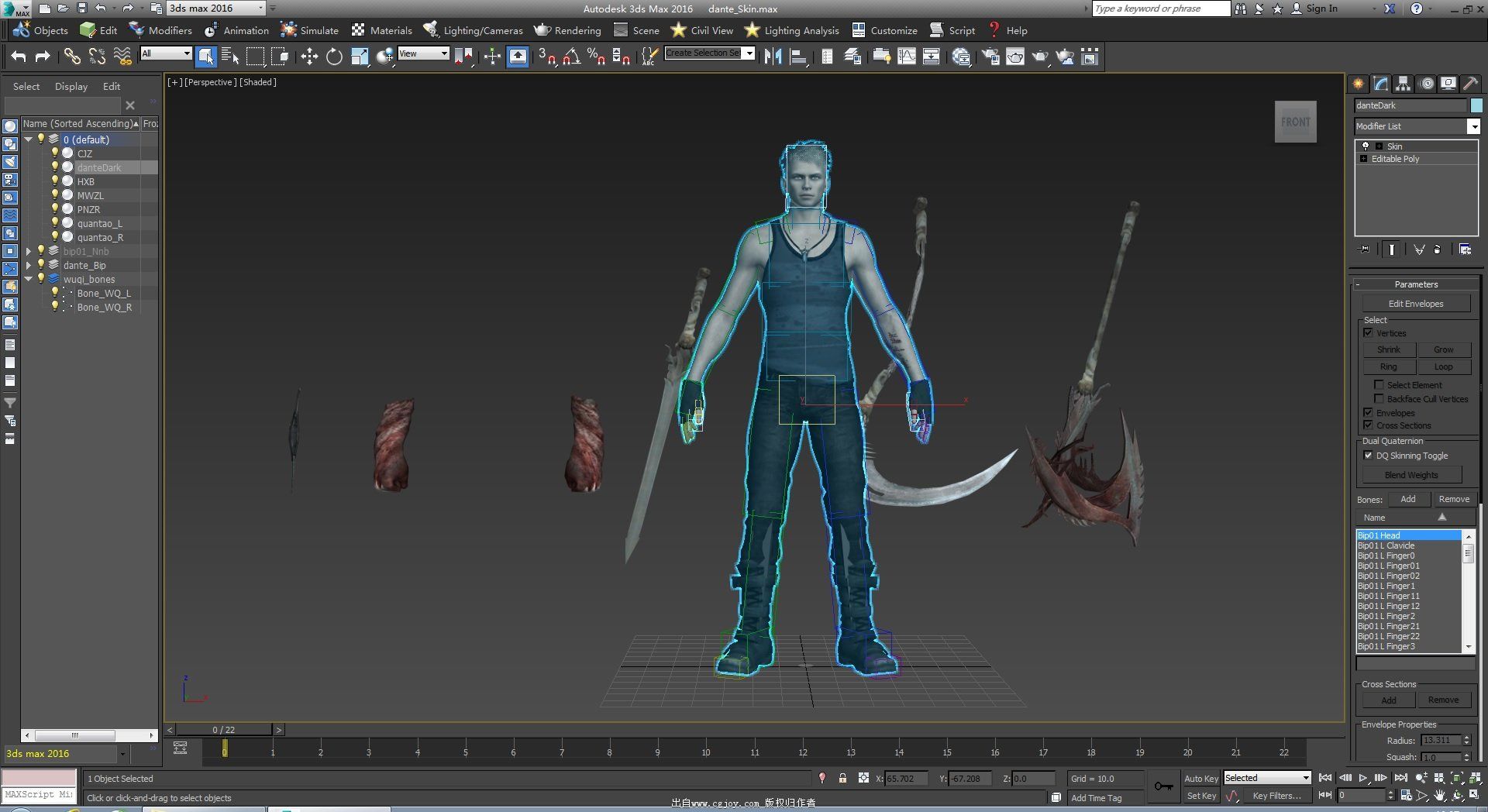Select the Unlink Selection tool

click(x=97, y=57)
